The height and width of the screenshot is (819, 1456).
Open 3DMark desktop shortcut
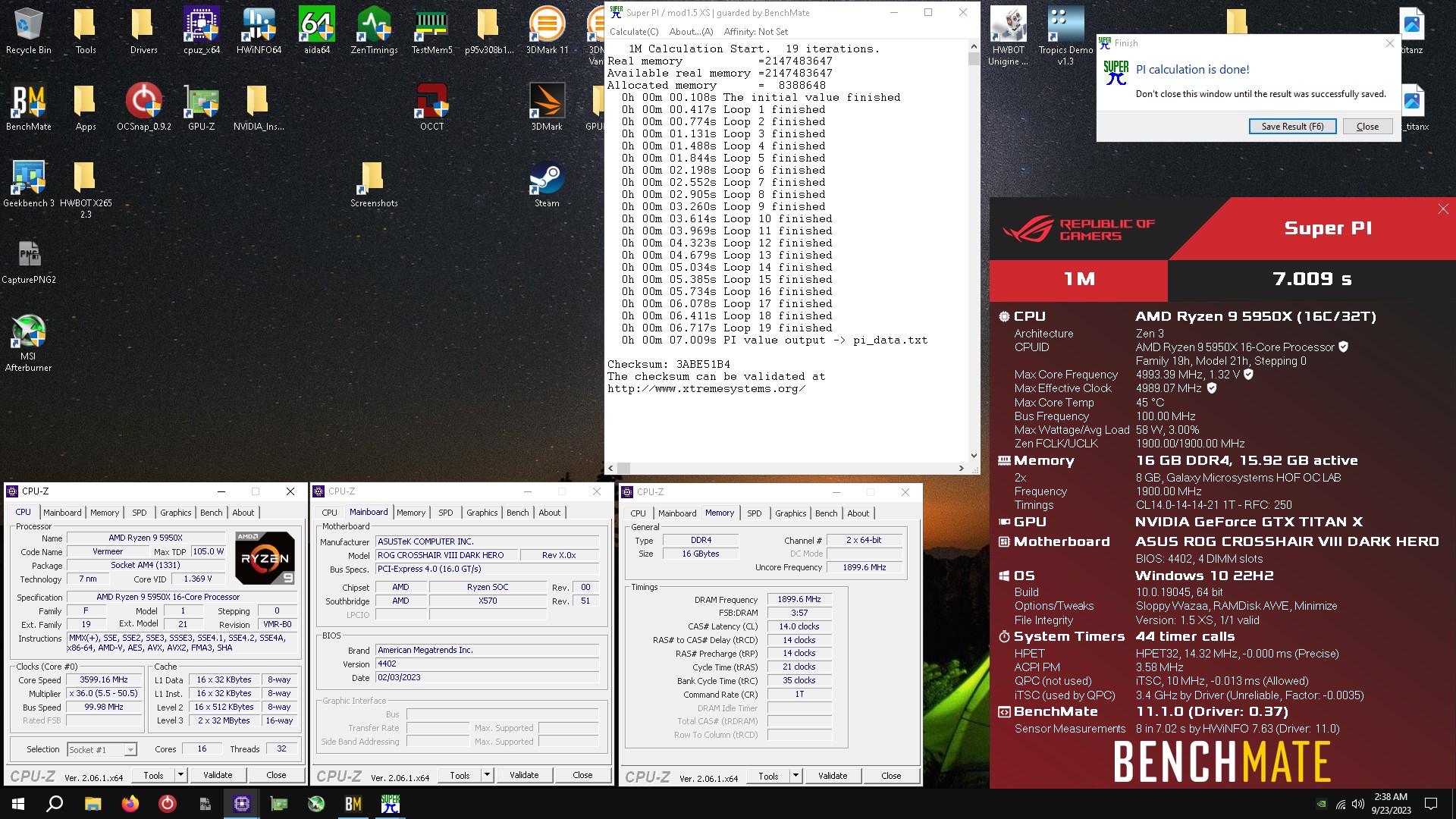click(x=547, y=107)
